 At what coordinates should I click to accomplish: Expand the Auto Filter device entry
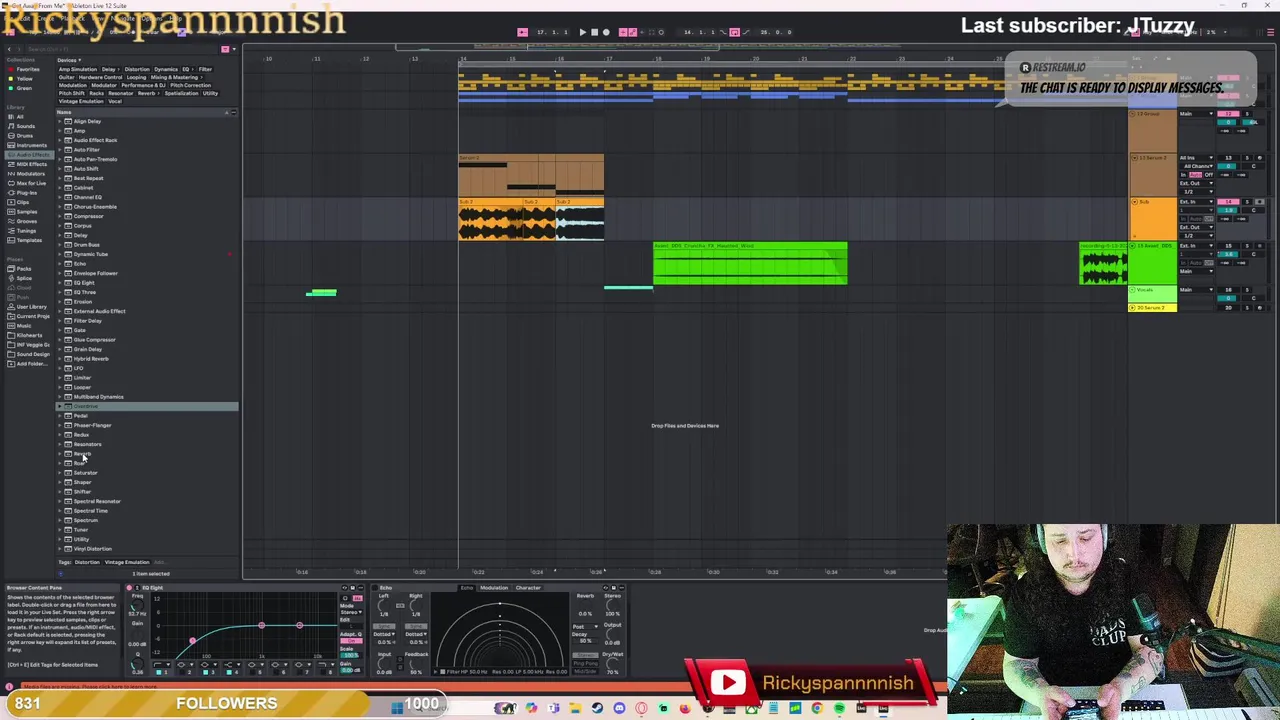point(59,150)
